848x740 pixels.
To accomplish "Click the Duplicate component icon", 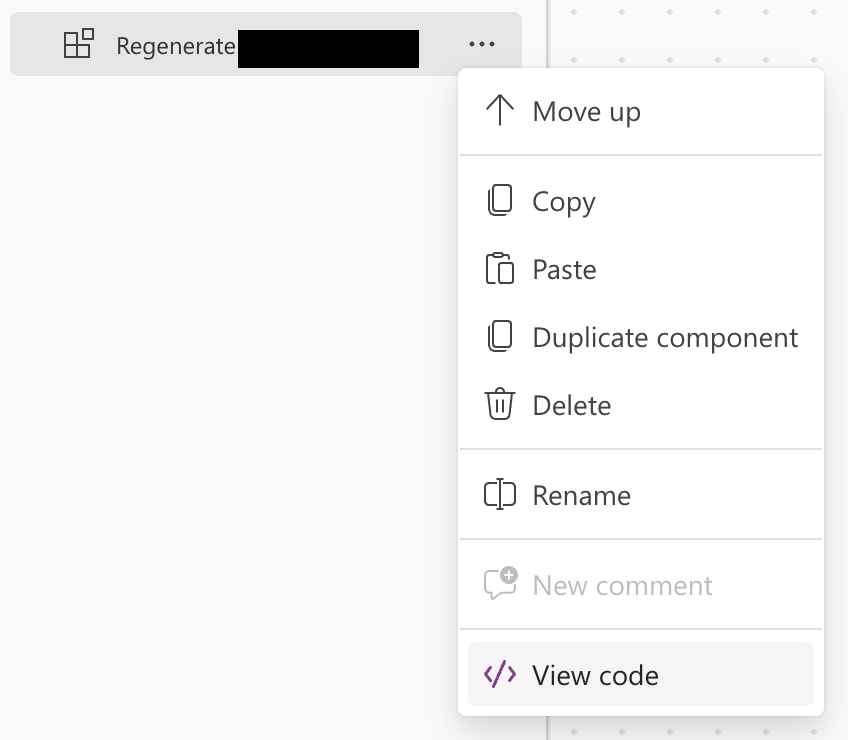I will [x=500, y=337].
